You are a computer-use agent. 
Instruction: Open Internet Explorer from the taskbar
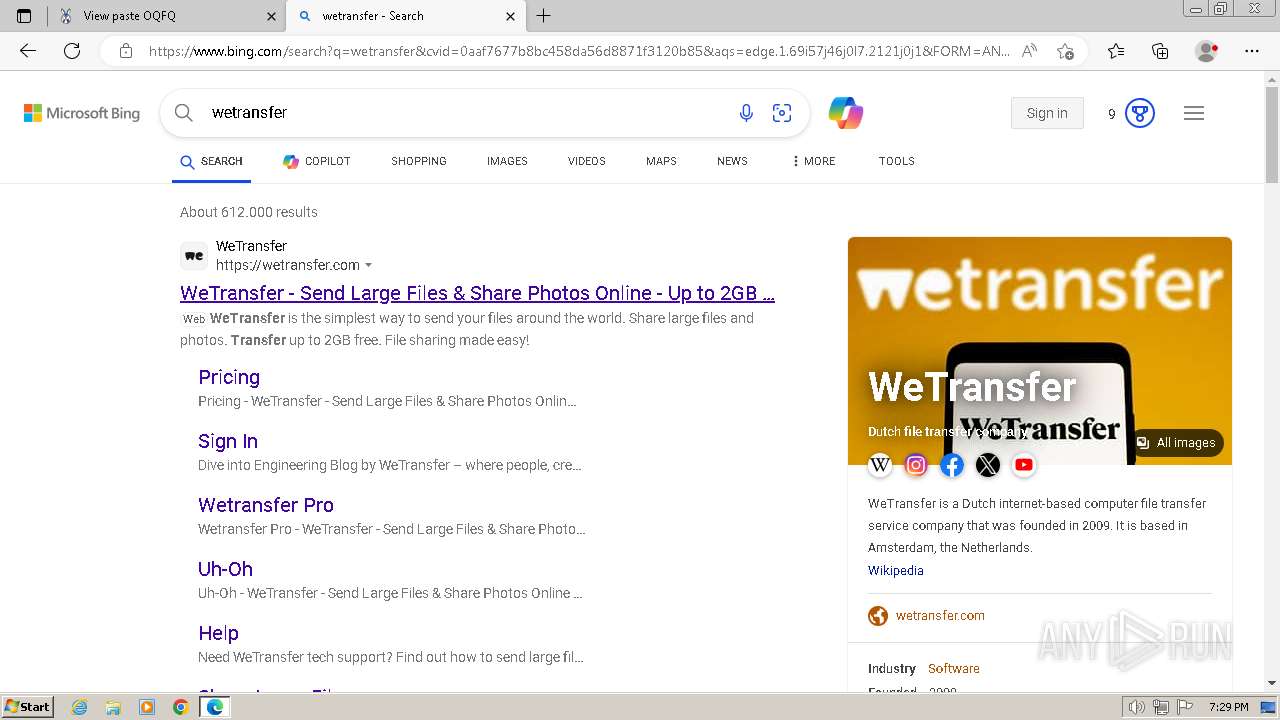point(80,707)
